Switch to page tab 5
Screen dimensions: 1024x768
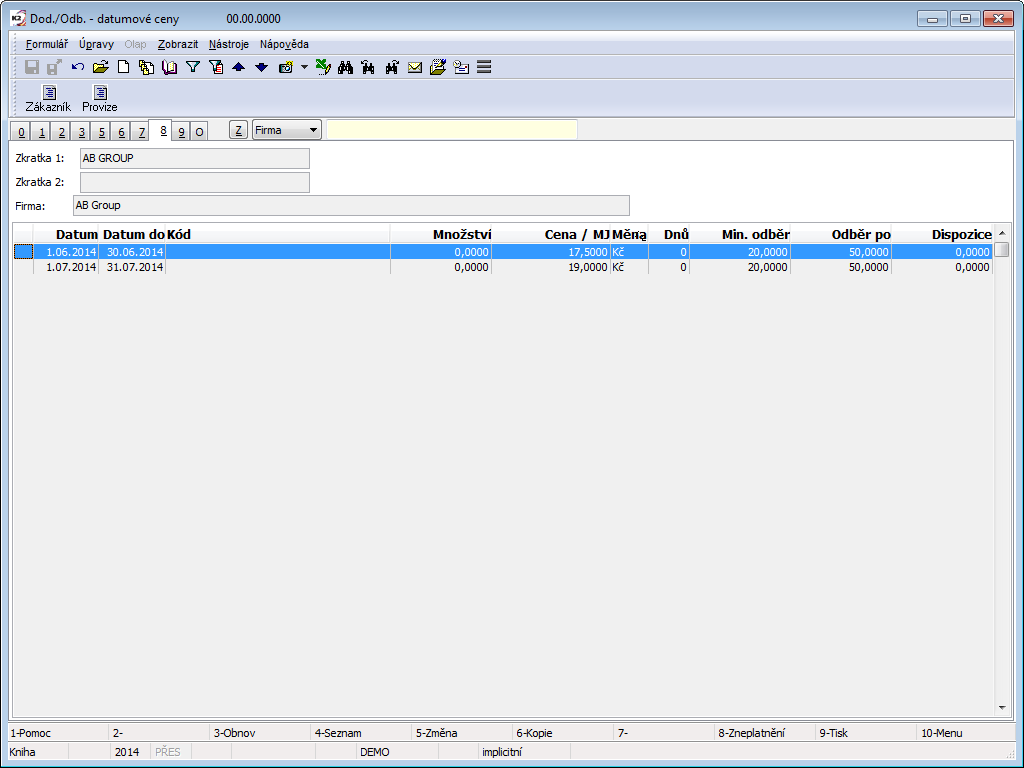[x=101, y=132]
